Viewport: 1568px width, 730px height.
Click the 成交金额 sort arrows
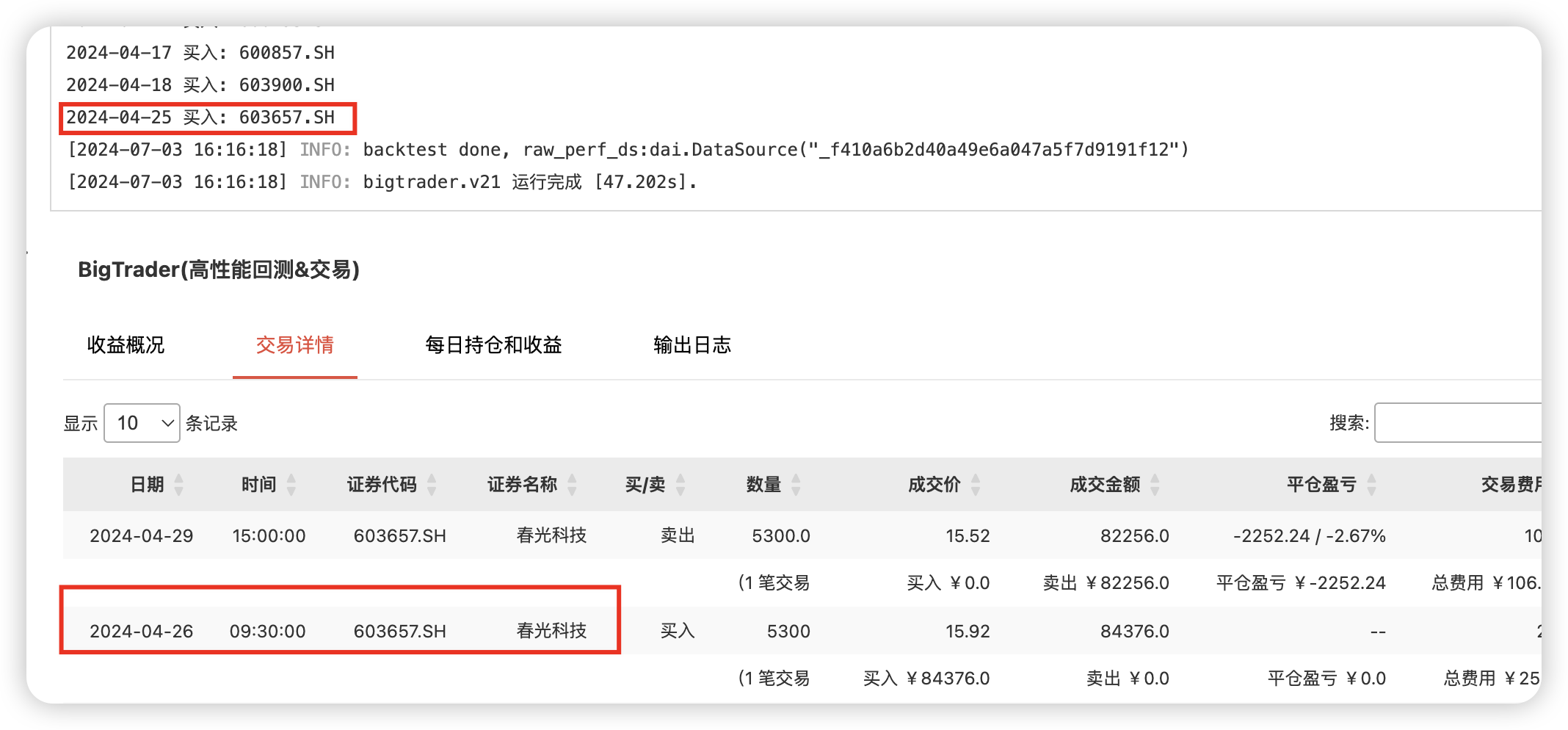pos(1155,485)
